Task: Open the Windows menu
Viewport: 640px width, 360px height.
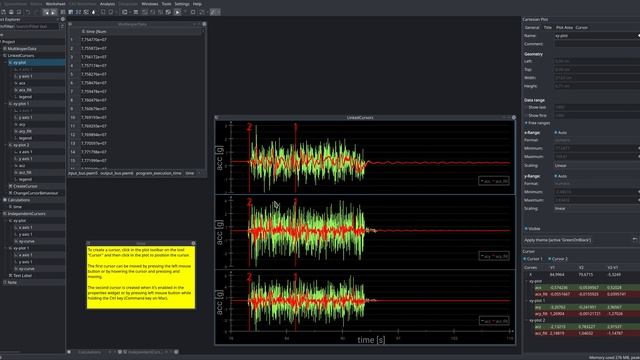Action: point(150,4)
